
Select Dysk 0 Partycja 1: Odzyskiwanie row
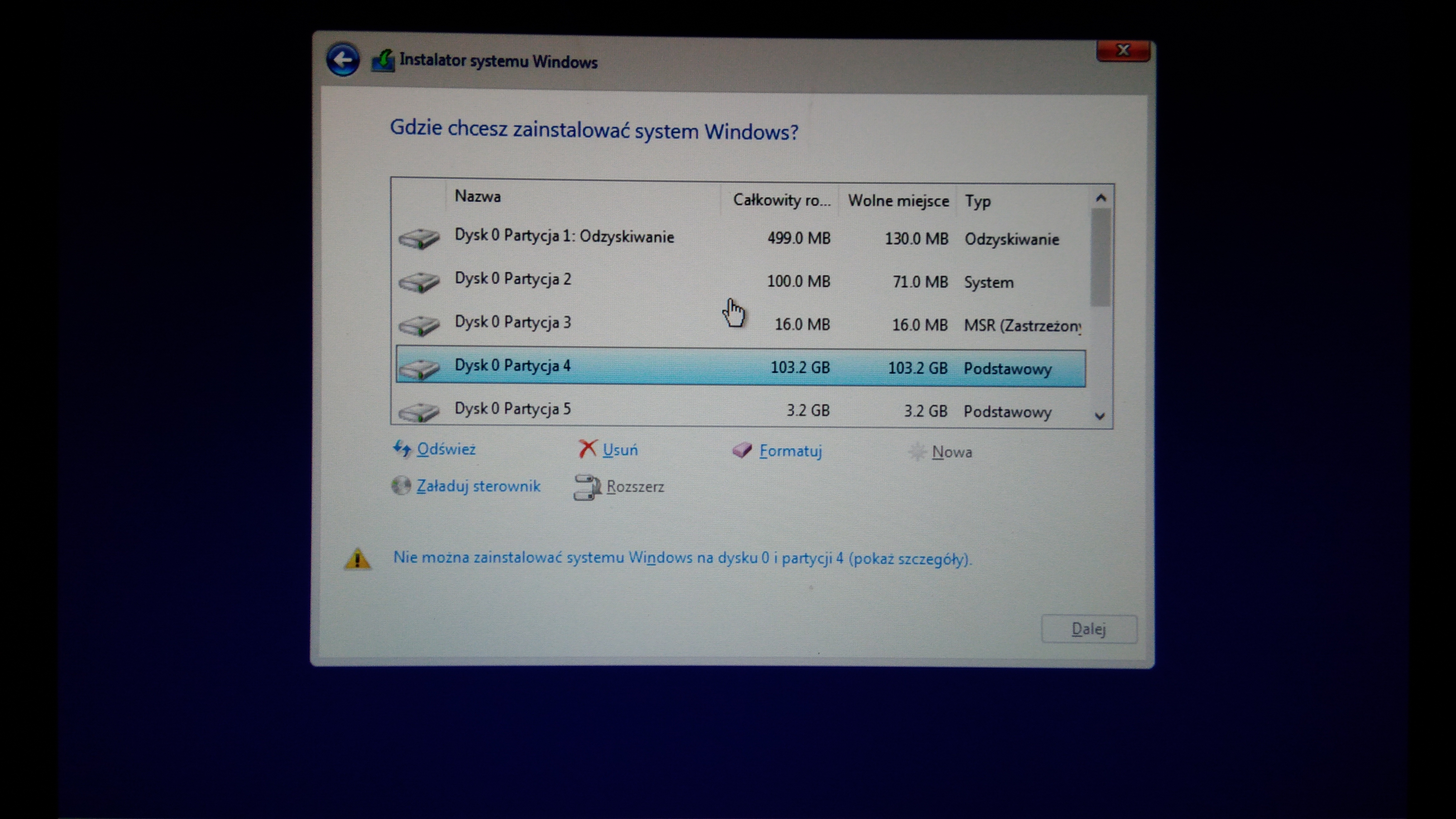coord(740,238)
